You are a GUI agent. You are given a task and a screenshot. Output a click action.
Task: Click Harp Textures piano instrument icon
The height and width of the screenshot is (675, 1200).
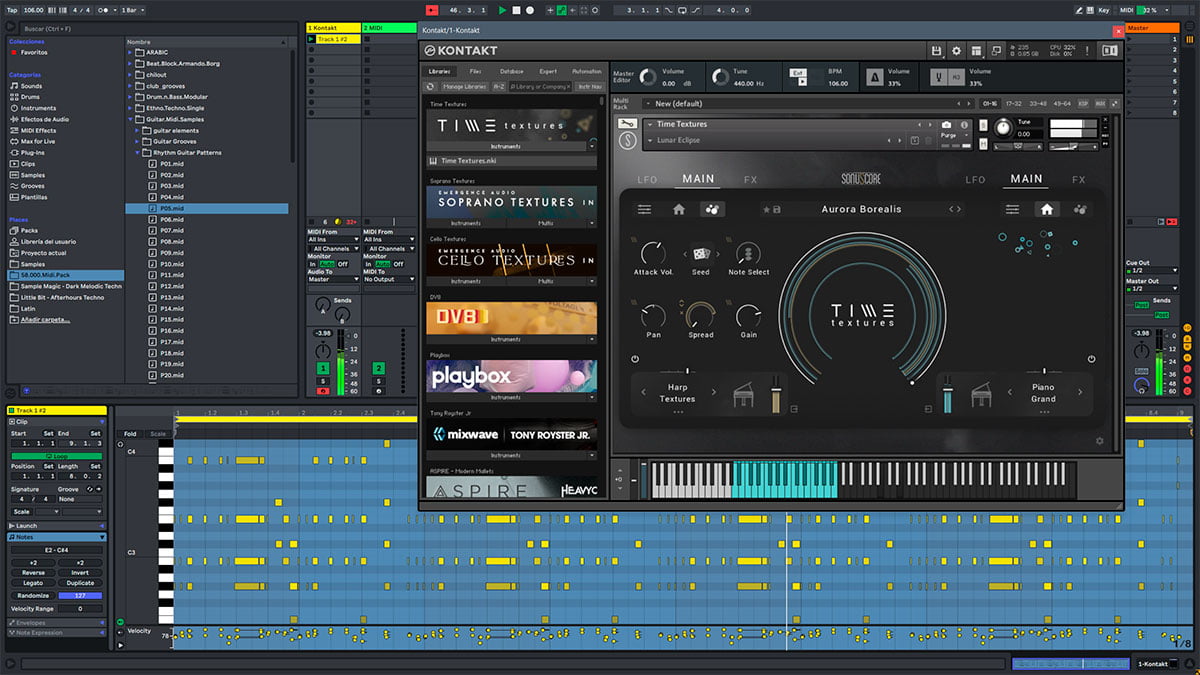click(x=744, y=395)
